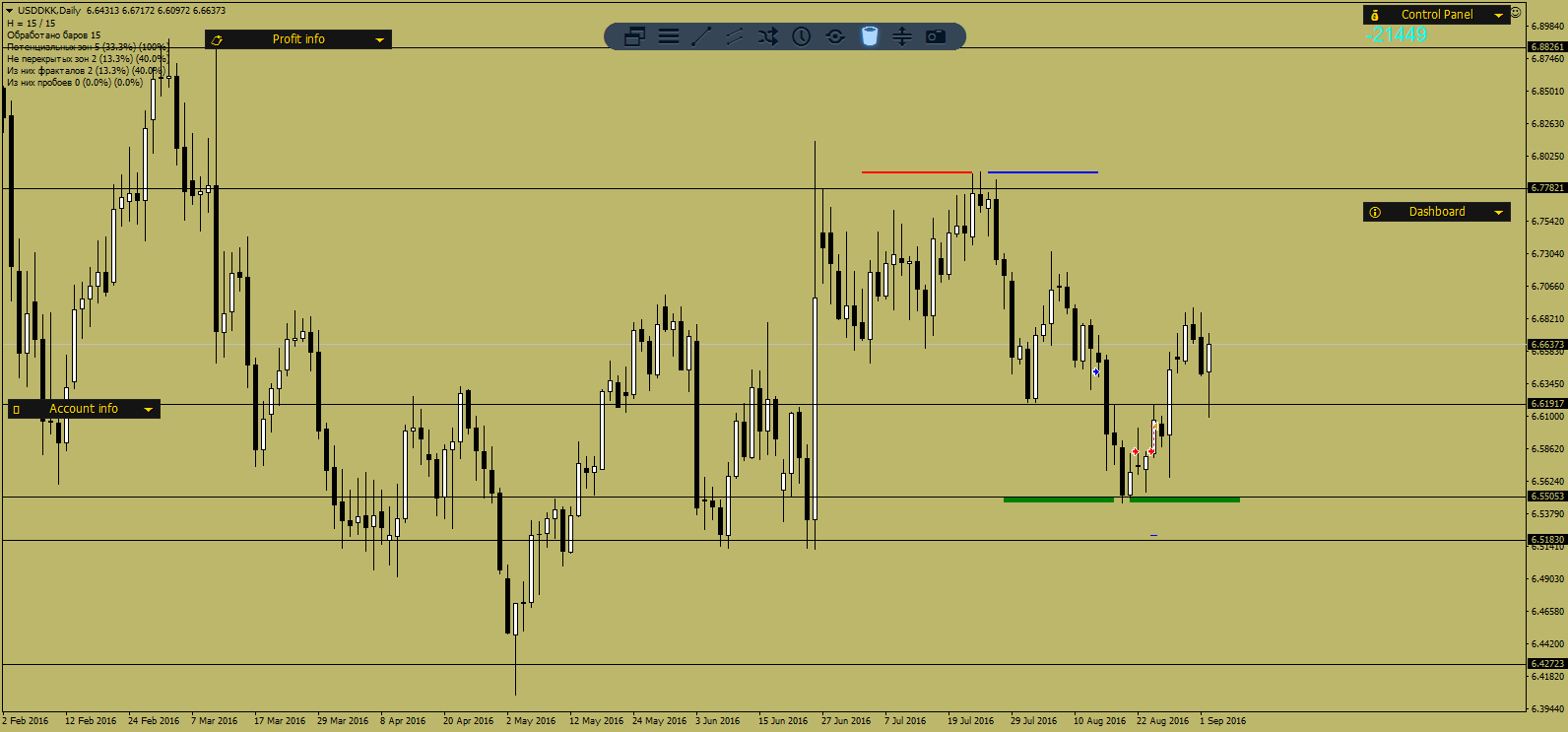Viewport: 1568px width, 732px height.
Task: Click the 6.51830 price level label
Action: click(1546, 540)
